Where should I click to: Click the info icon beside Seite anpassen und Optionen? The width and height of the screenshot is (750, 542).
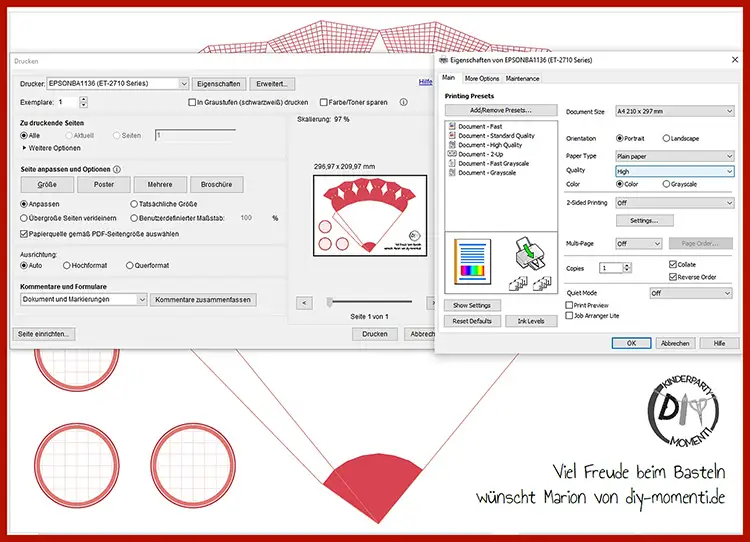117,169
